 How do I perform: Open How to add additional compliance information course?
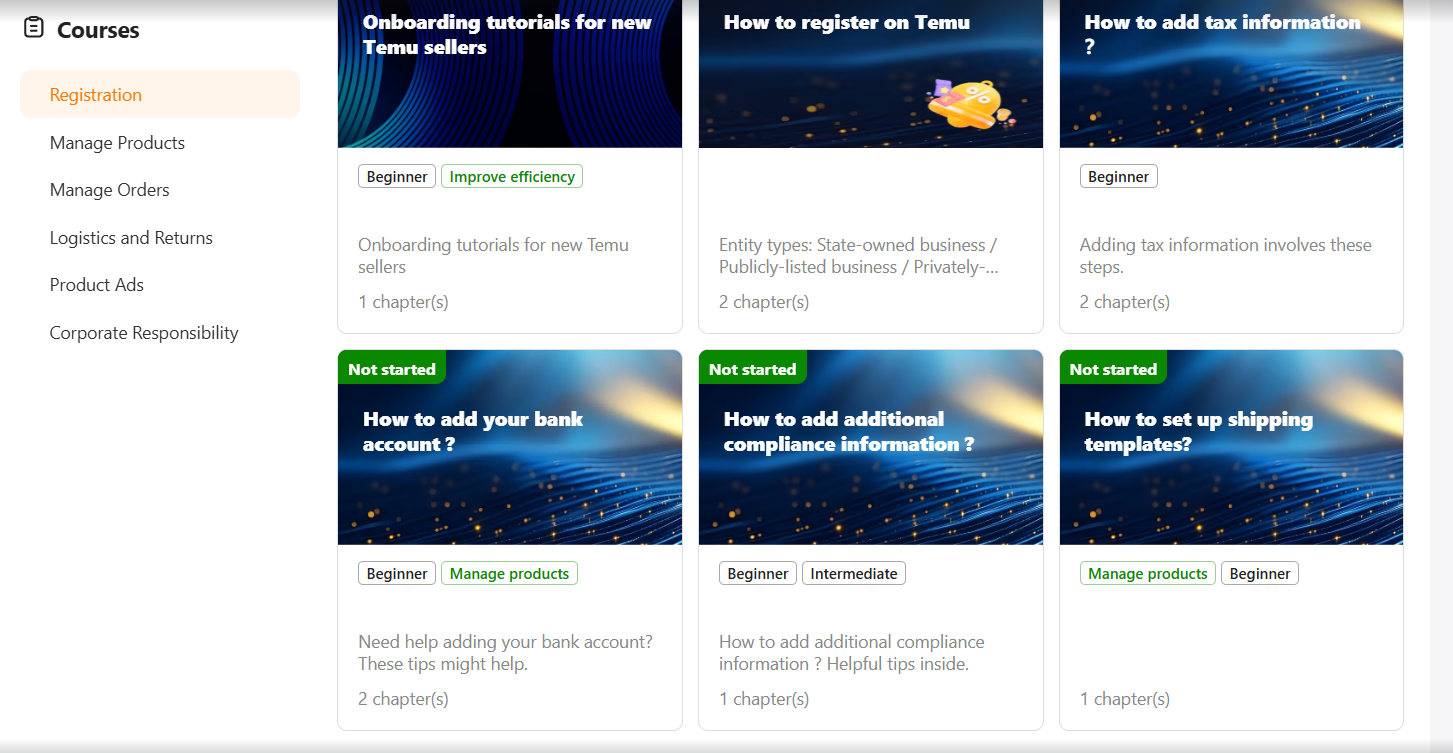[871, 540]
